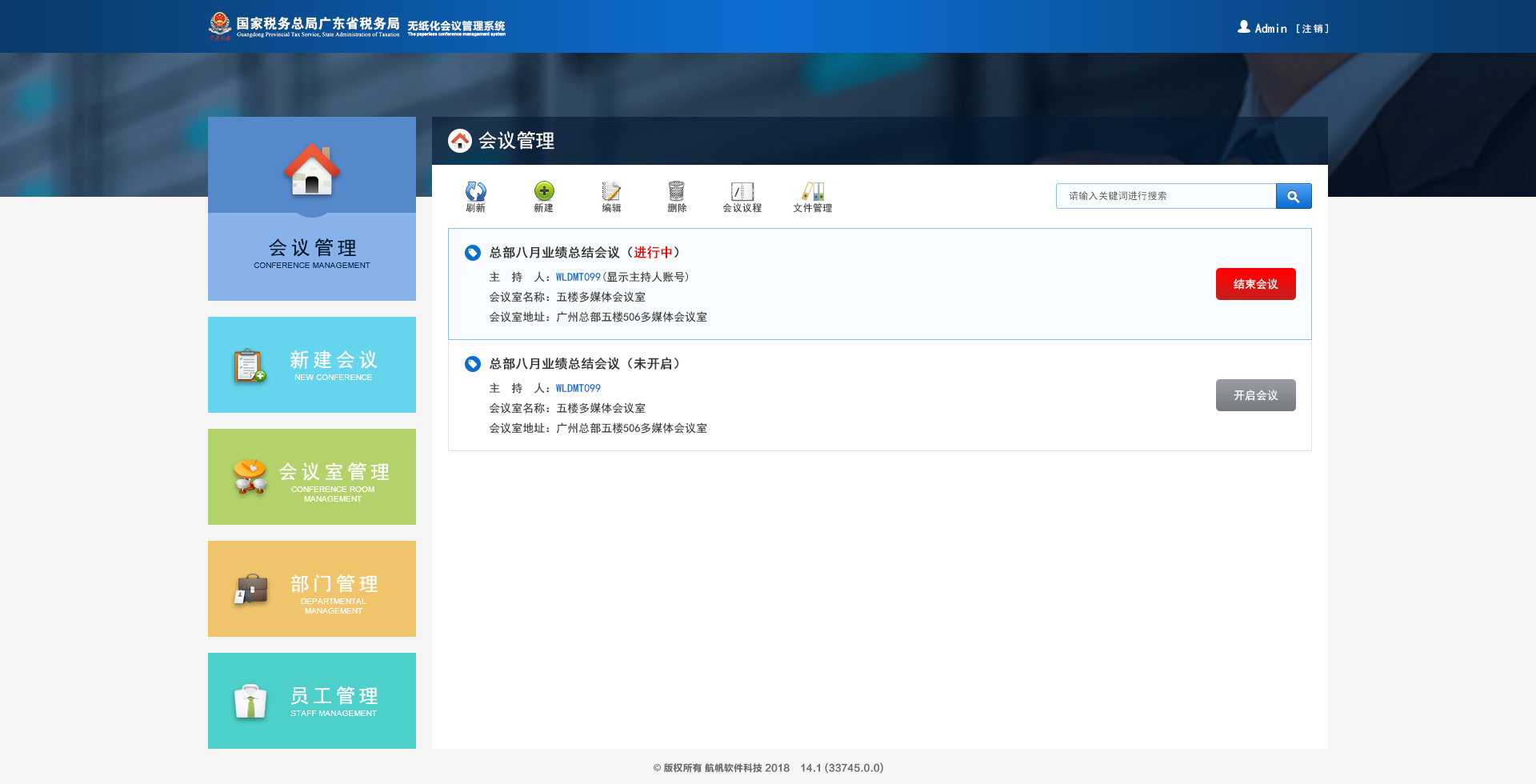
Task: Switch to 新建会议 panel
Action: point(311,364)
